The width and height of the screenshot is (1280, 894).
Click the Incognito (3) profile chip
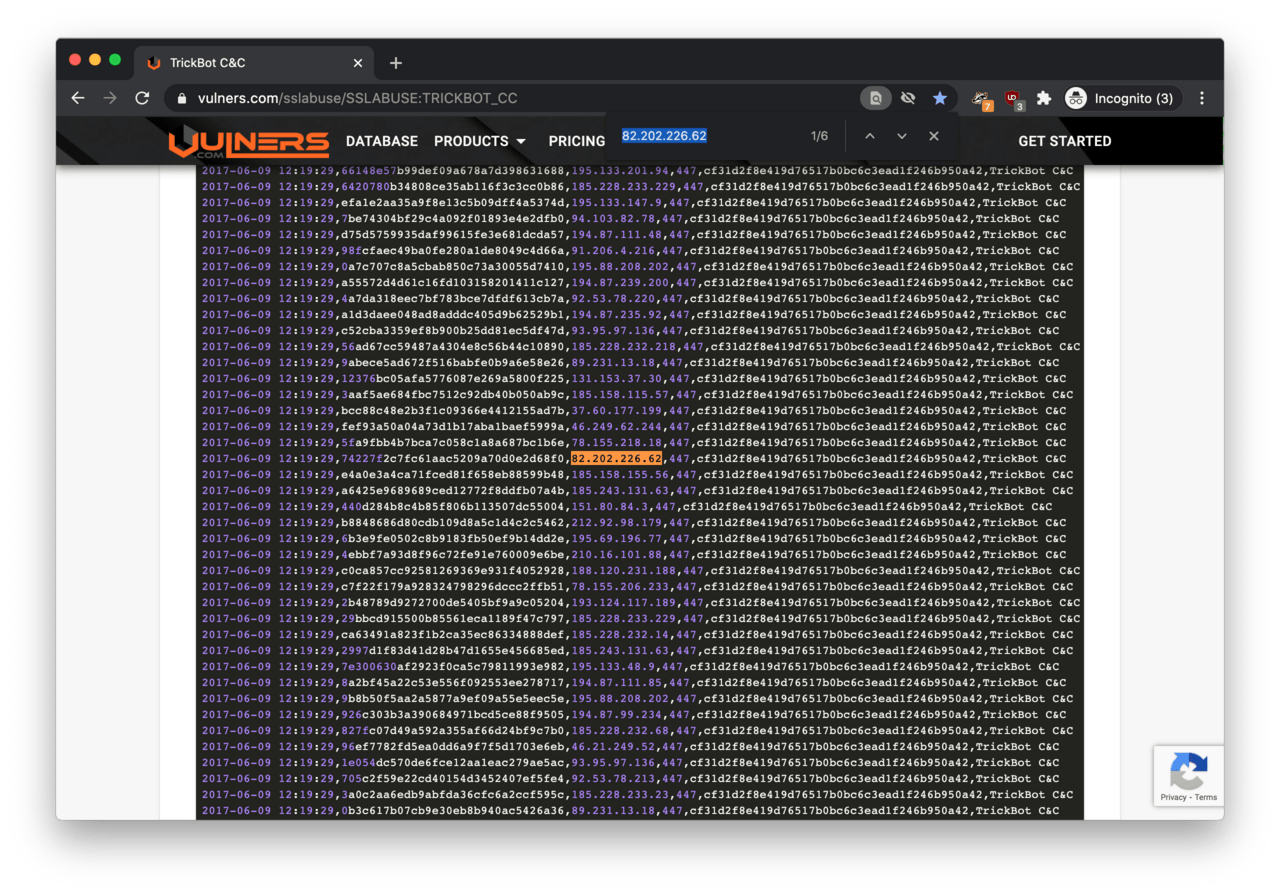coord(1122,98)
